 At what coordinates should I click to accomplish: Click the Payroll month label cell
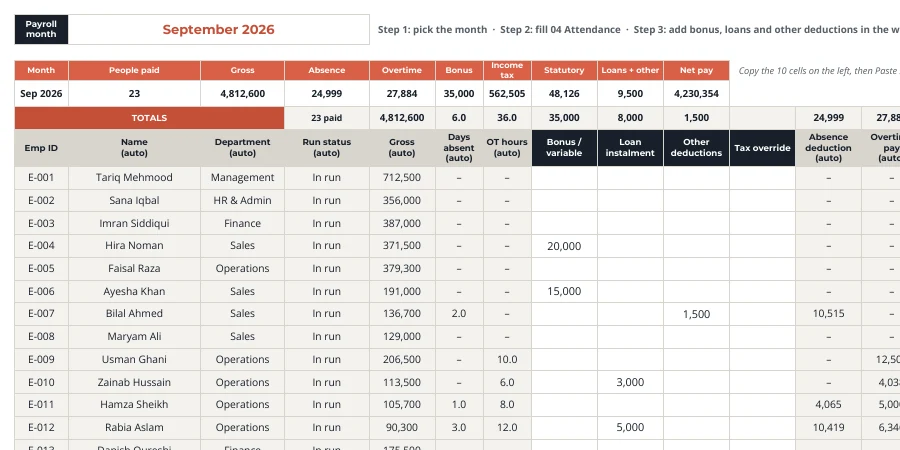click(41, 29)
